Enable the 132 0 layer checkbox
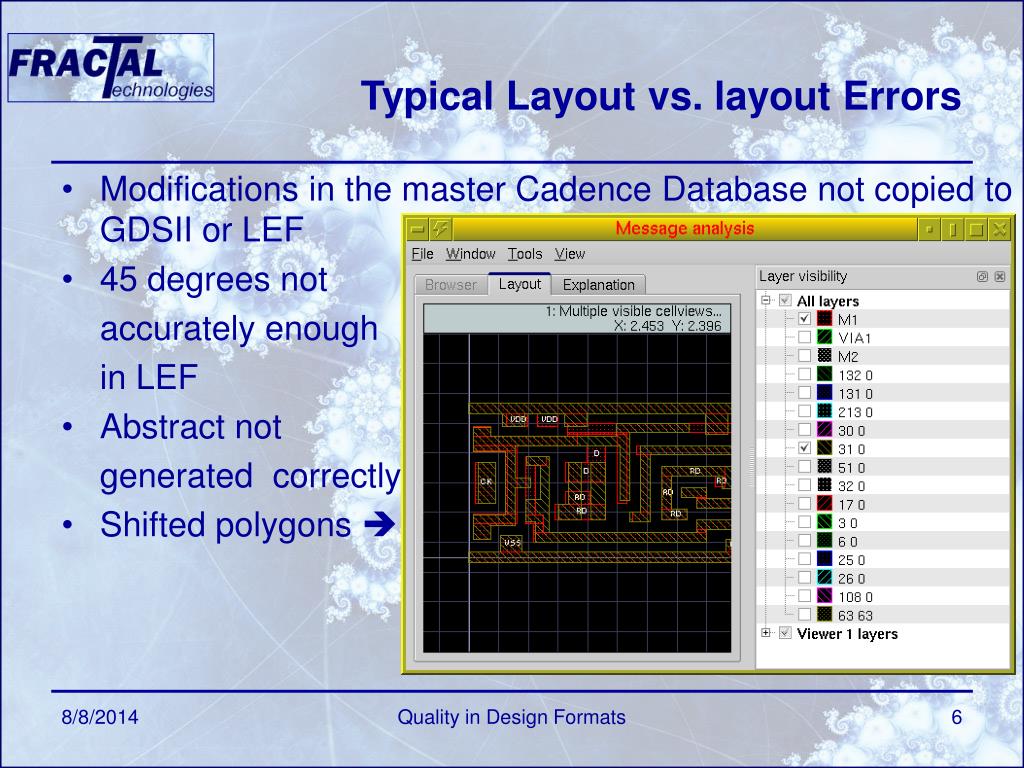 (805, 374)
